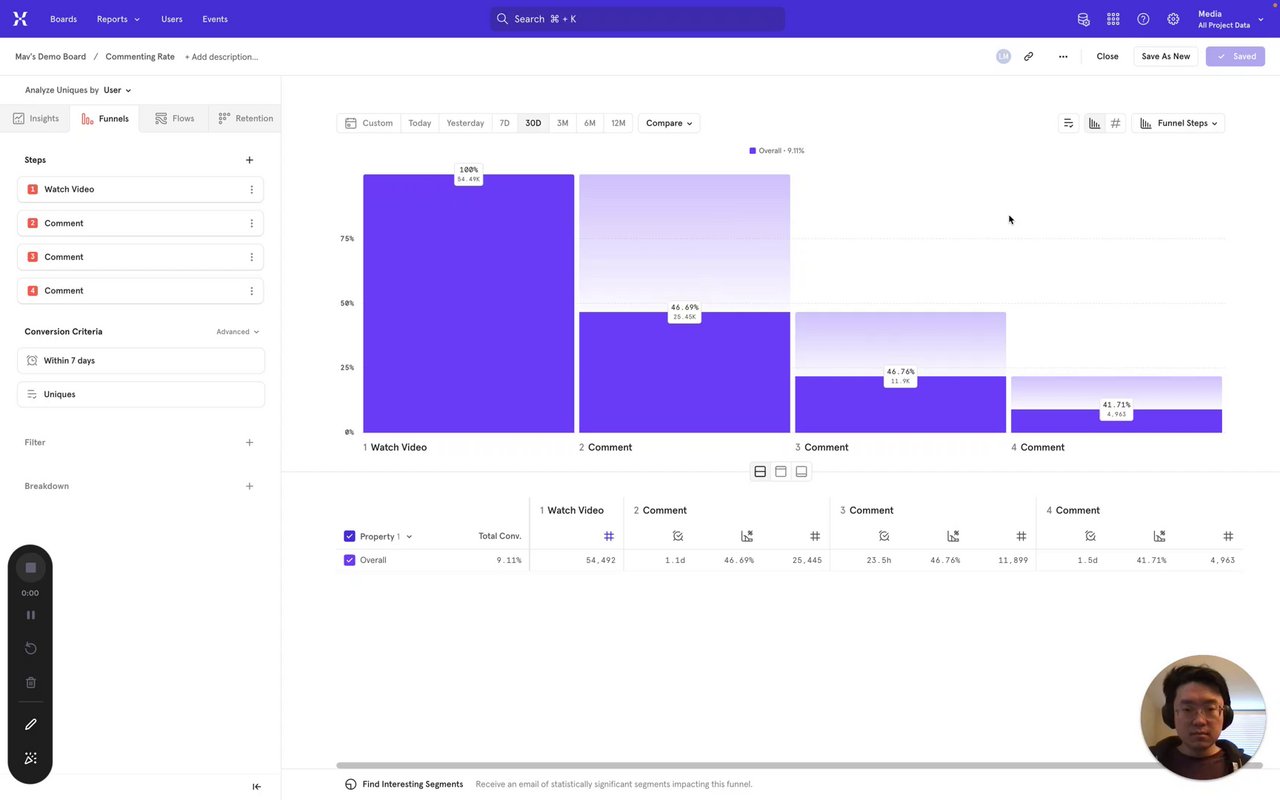Click the hash number view icon
Viewport: 1280px width, 800px height.
[1116, 123]
